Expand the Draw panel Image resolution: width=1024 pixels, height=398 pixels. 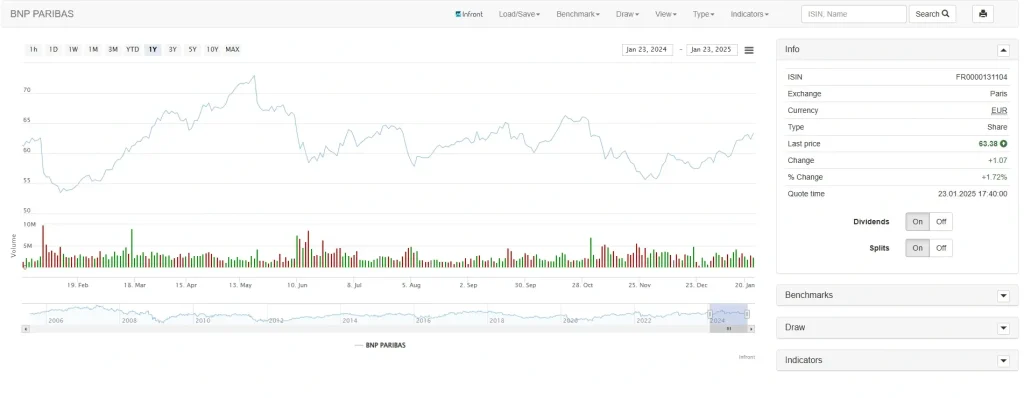click(x=1004, y=328)
